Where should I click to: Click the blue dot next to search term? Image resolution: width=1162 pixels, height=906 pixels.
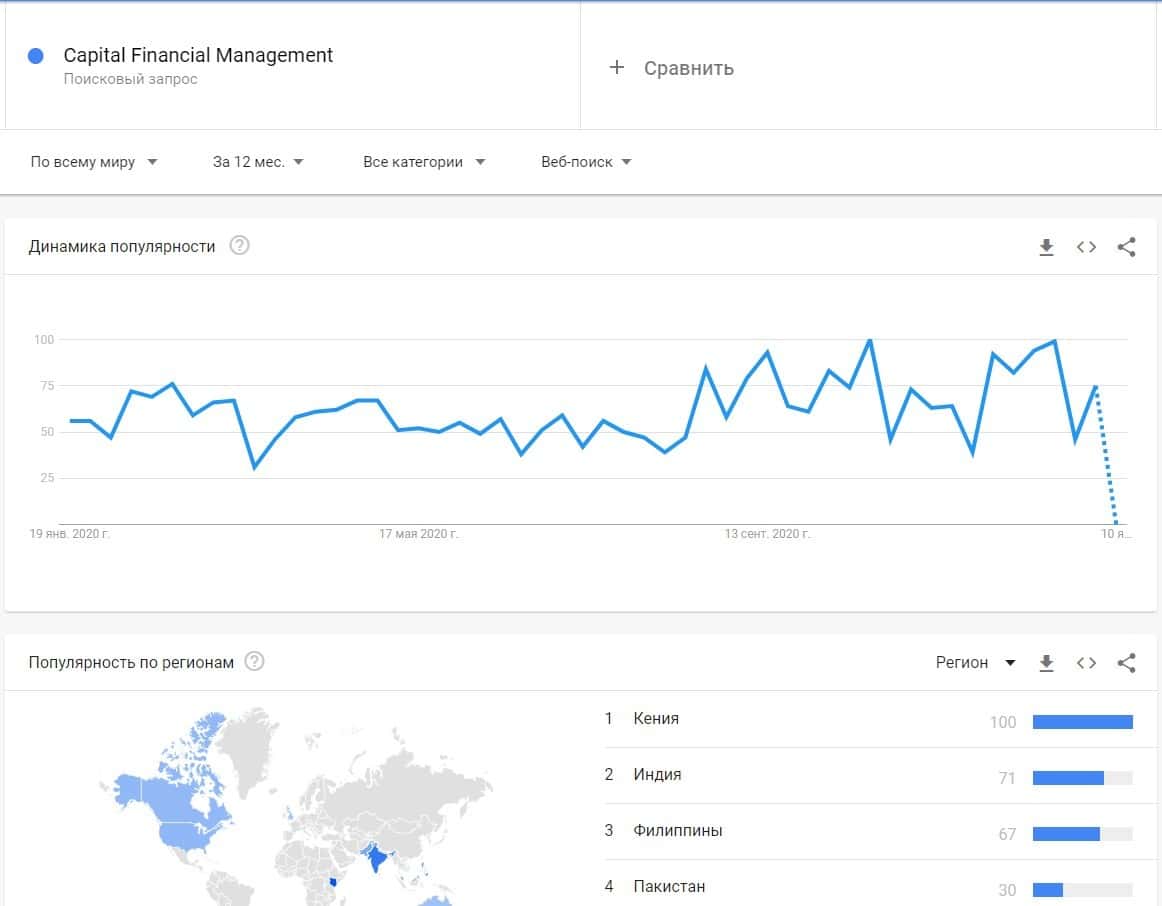point(37,56)
